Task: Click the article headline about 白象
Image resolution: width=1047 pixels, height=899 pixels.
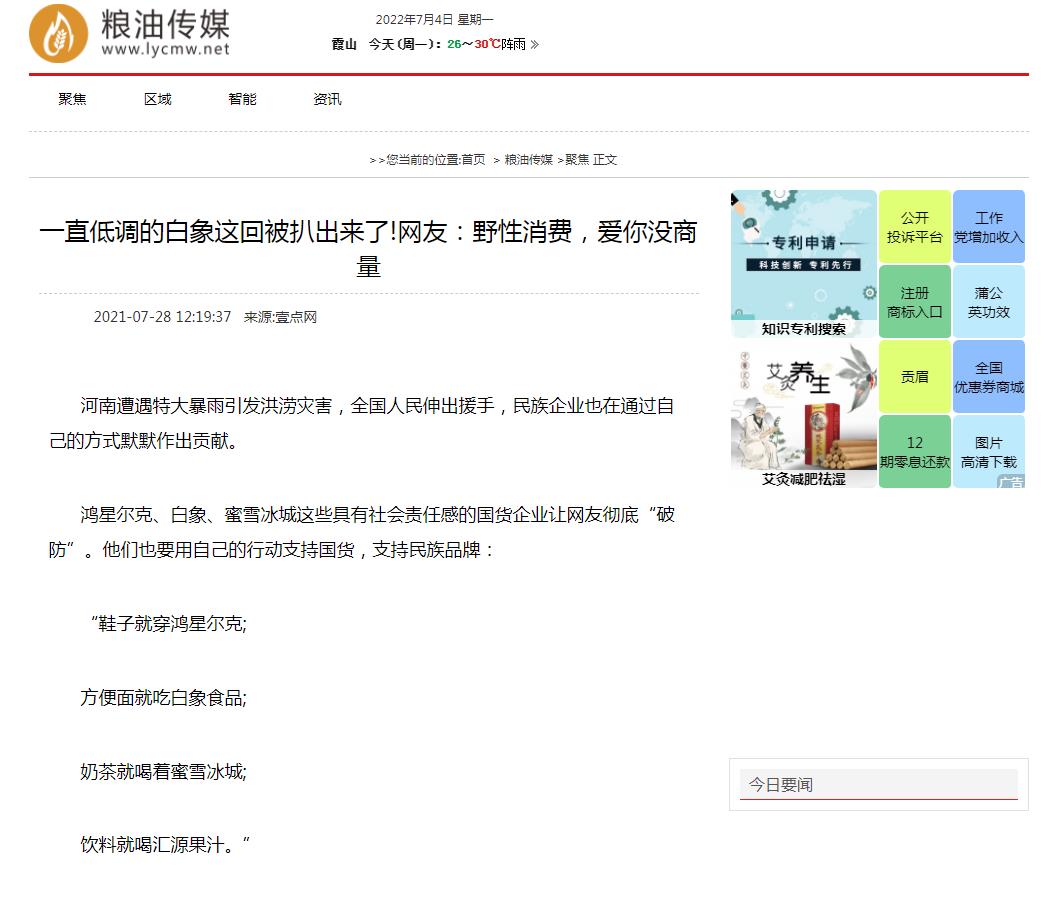Action: [x=369, y=249]
